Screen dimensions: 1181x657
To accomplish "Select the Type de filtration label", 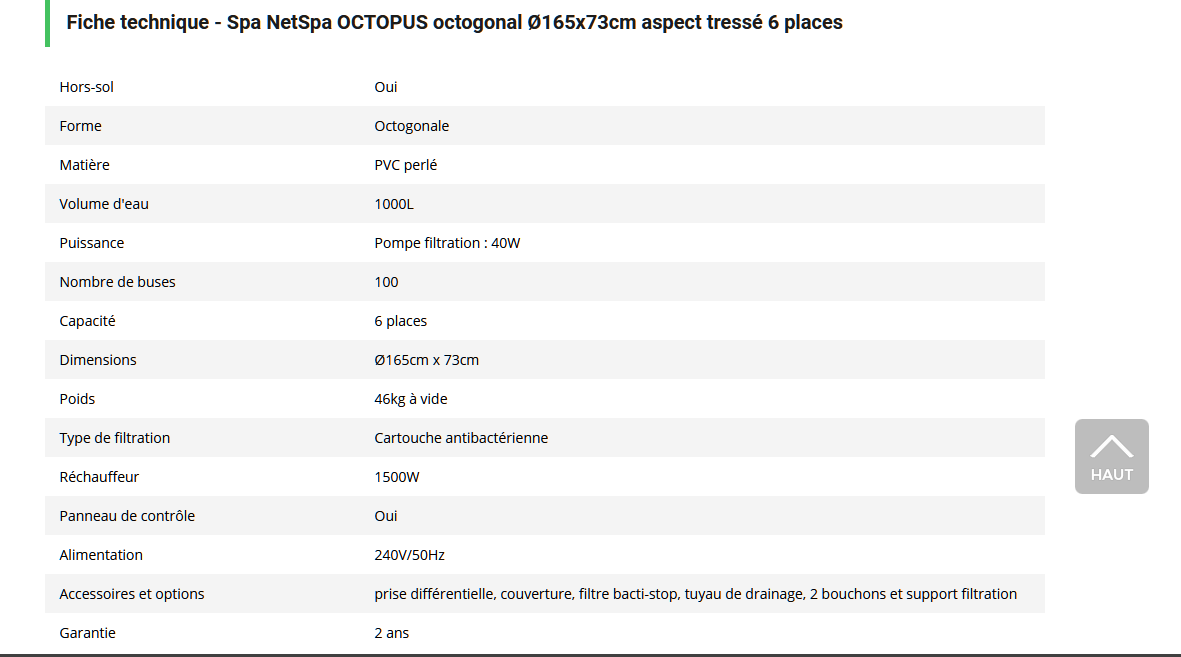I will click(115, 438).
